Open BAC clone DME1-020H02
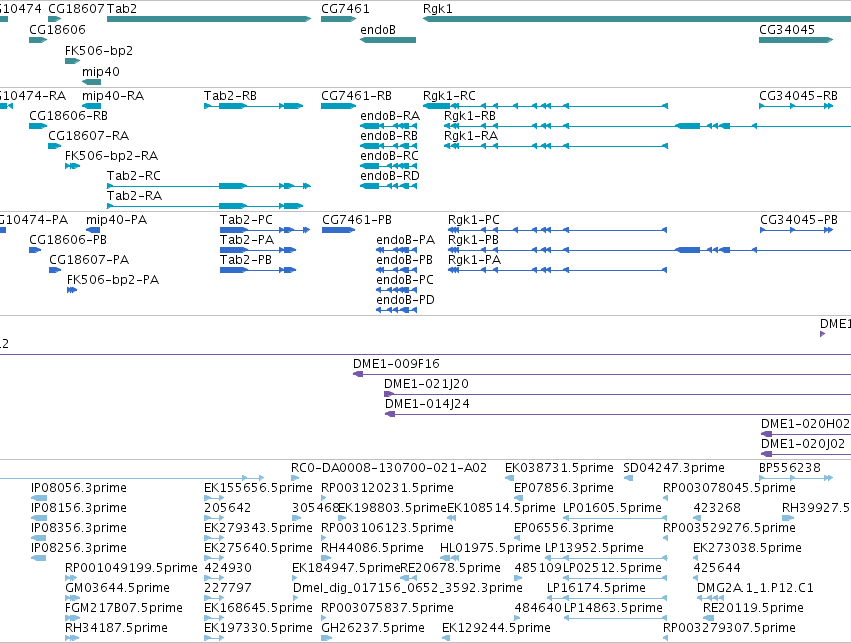Viewport: 851px width, 643px height. [806, 434]
